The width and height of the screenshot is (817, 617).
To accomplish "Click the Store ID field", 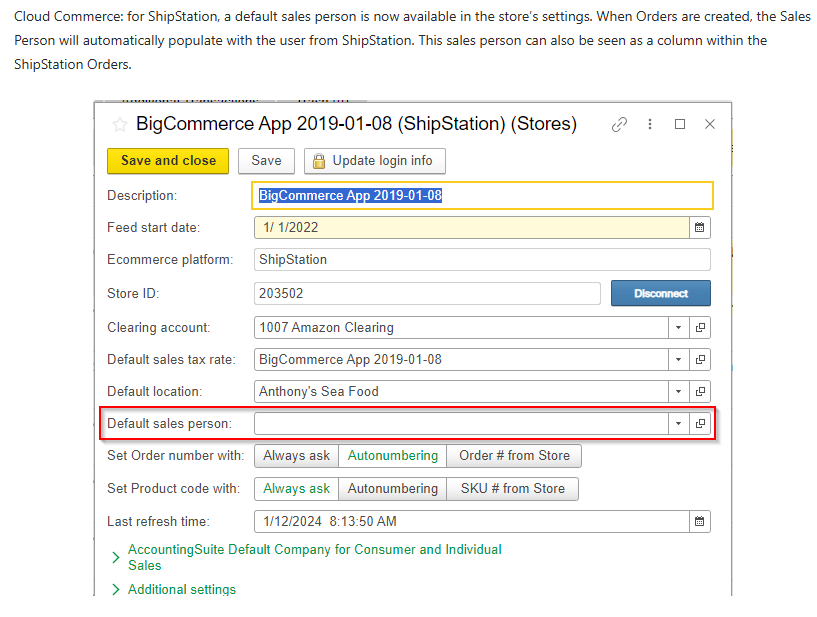I will (x=427, y=293).
